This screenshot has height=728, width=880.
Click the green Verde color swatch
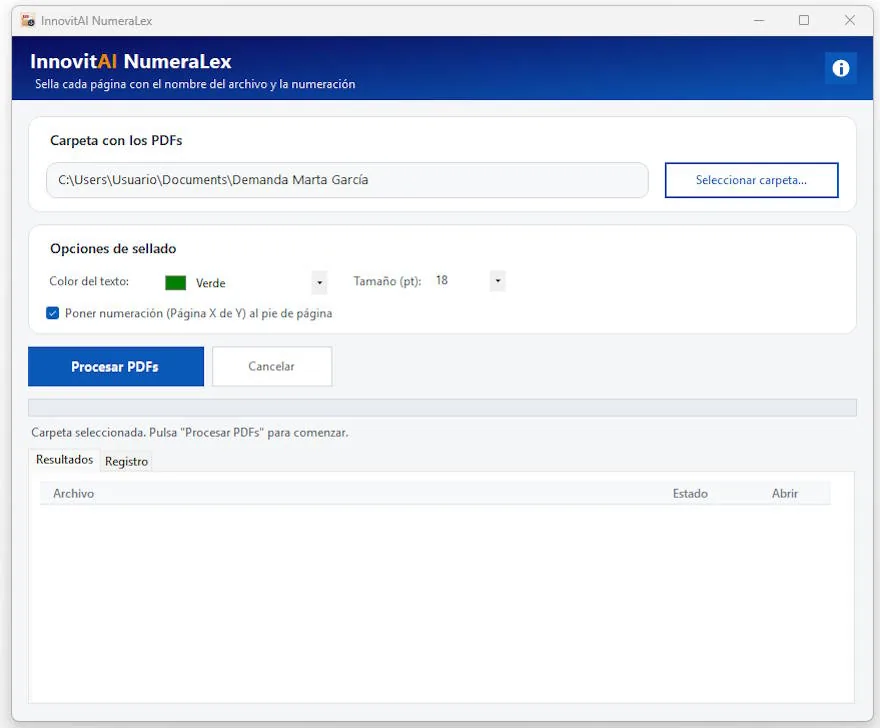(175, 283)
